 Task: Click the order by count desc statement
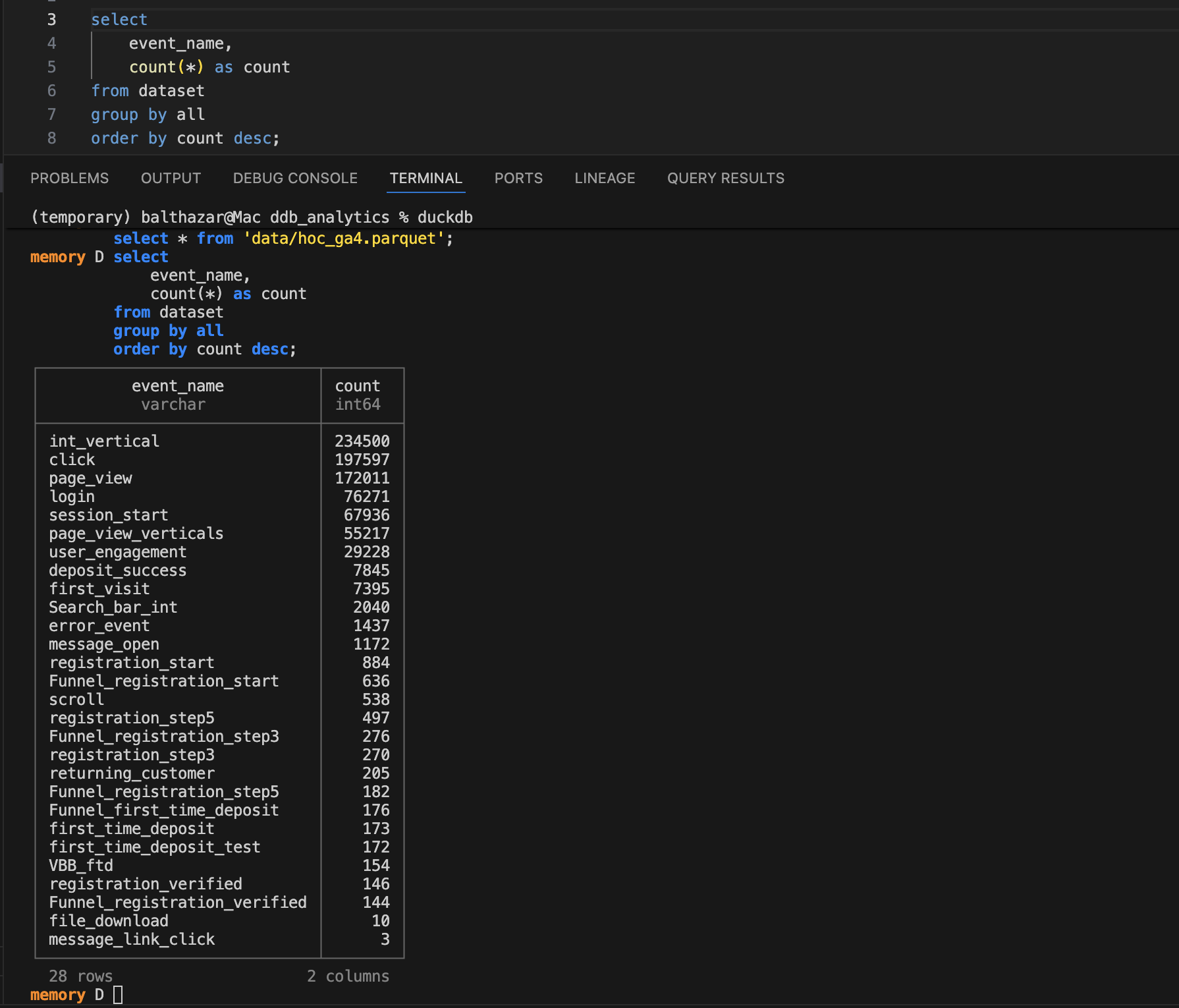(x=184, y=138)
